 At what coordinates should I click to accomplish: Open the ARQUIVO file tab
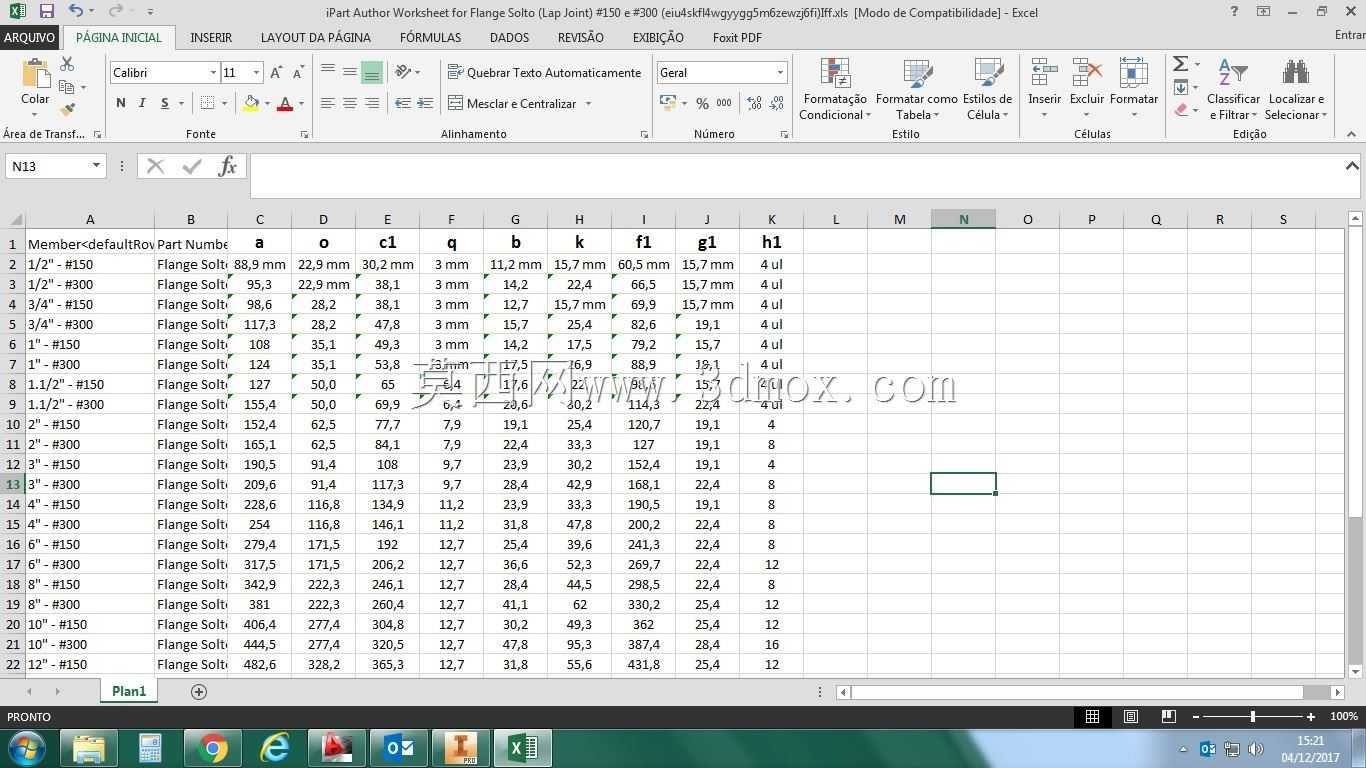pos(29,37)
